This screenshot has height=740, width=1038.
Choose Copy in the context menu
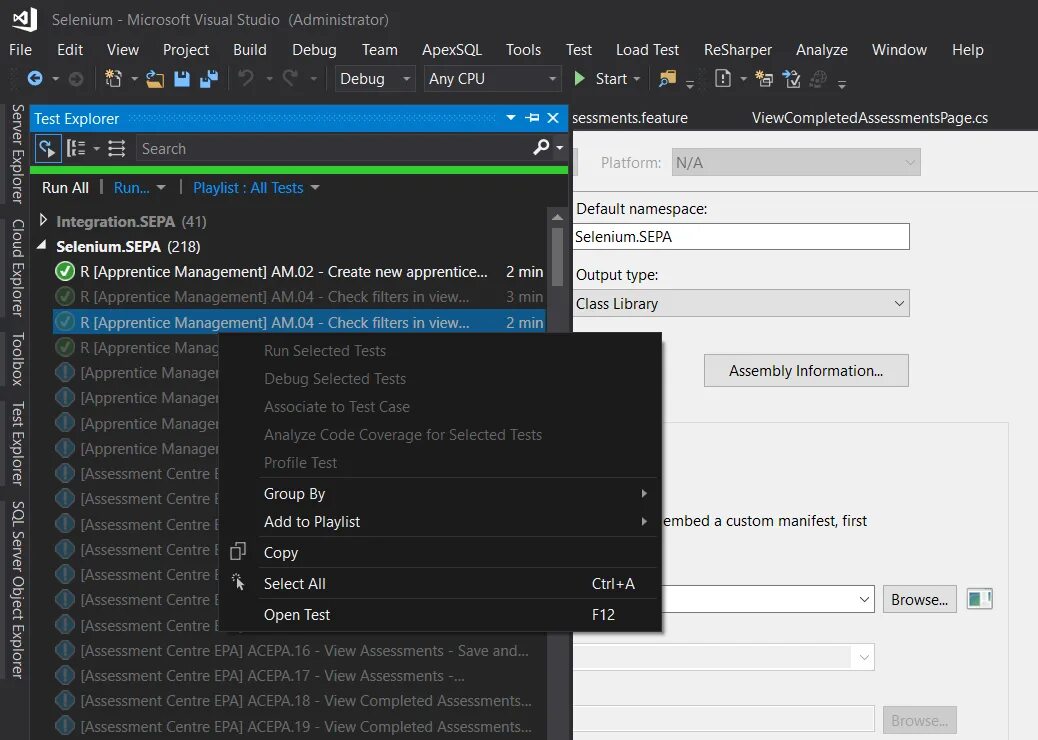pyautogui.click(x=440, y=552)
